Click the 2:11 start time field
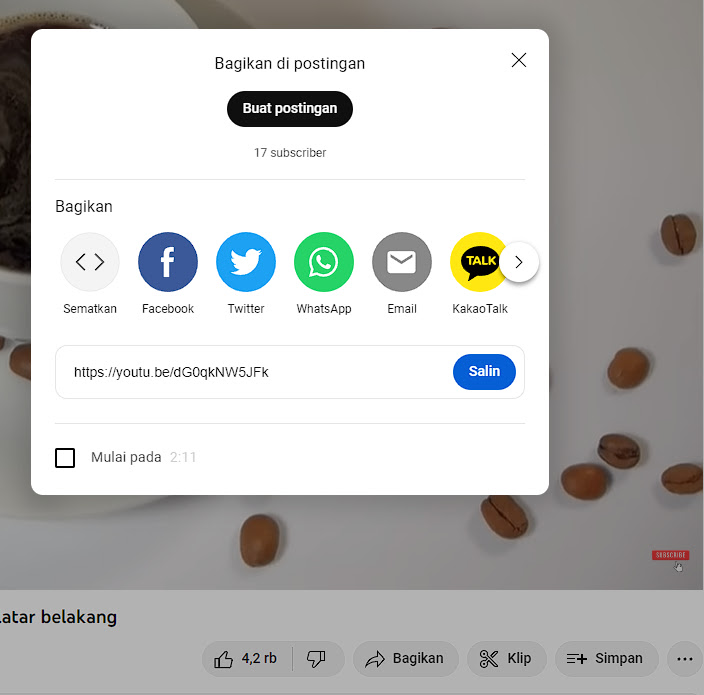Image resolution: width=704 pixels, height=695 pixels. tap(183, 457)
